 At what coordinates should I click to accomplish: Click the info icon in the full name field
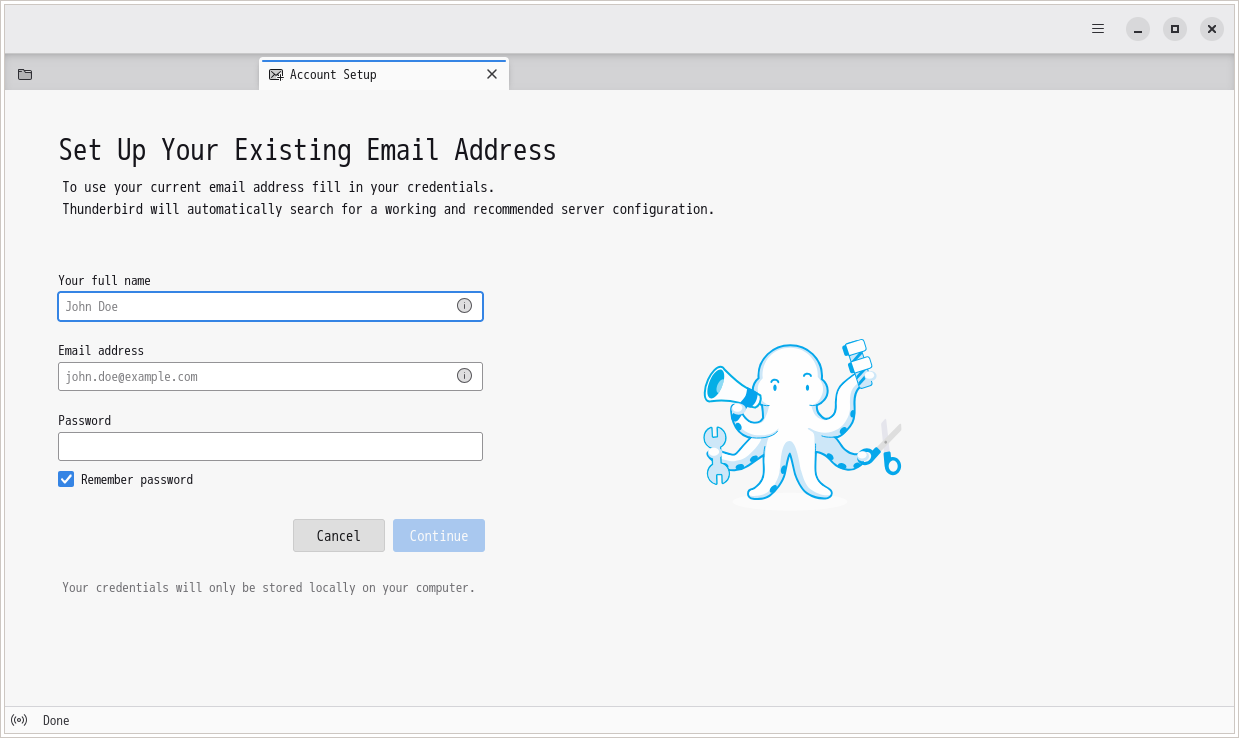pos(464,306)
